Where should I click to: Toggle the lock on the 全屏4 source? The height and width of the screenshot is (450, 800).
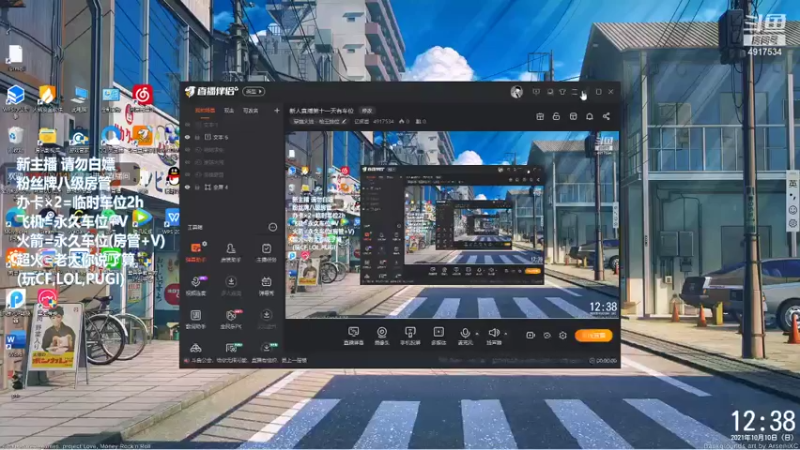click(x=197, y=187)
